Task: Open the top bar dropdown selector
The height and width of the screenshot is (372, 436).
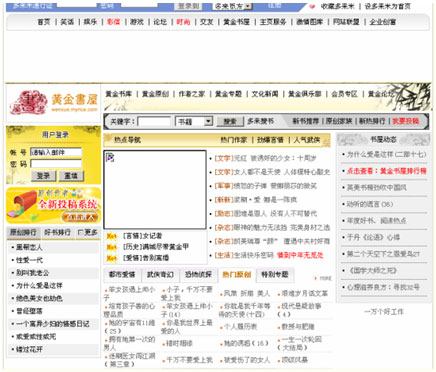Action: coord(233,6)
